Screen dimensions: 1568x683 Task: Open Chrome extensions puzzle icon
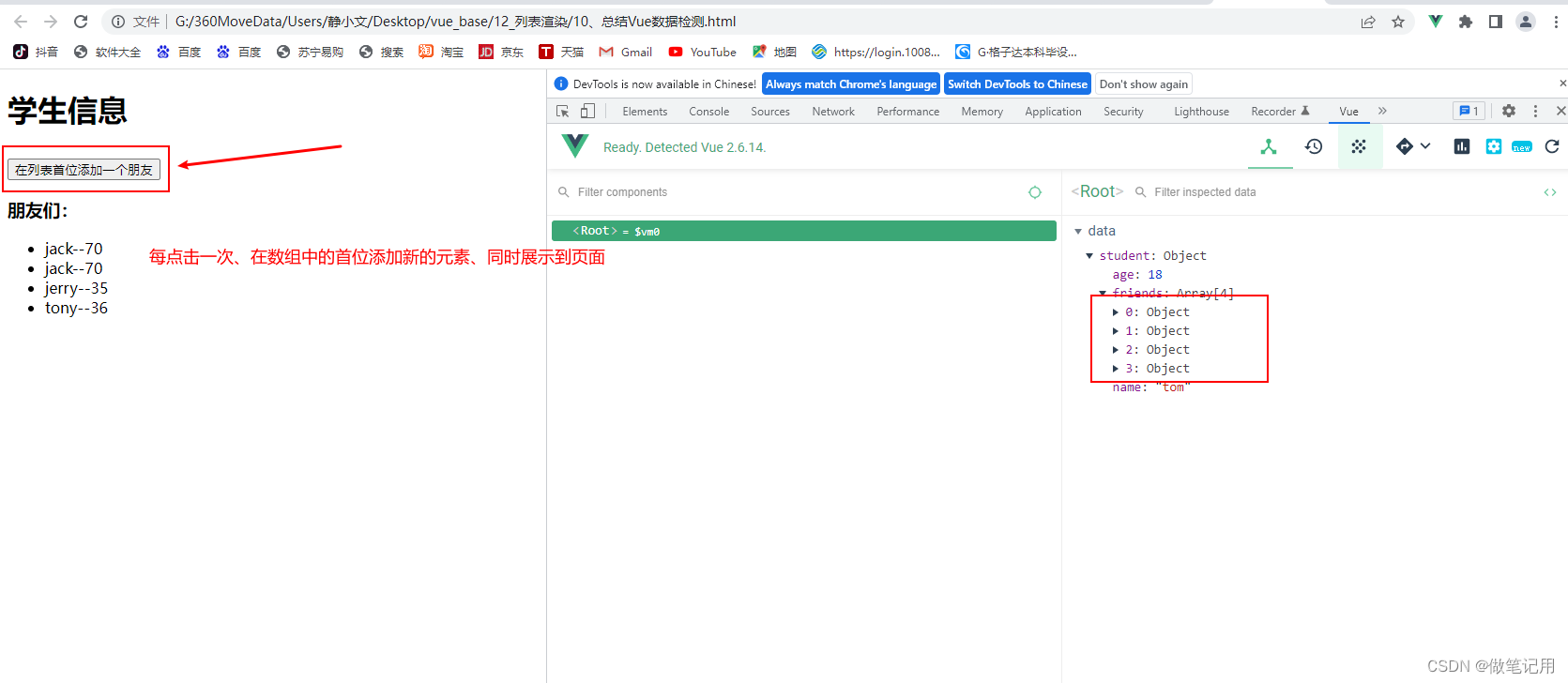coord(1465,22)
